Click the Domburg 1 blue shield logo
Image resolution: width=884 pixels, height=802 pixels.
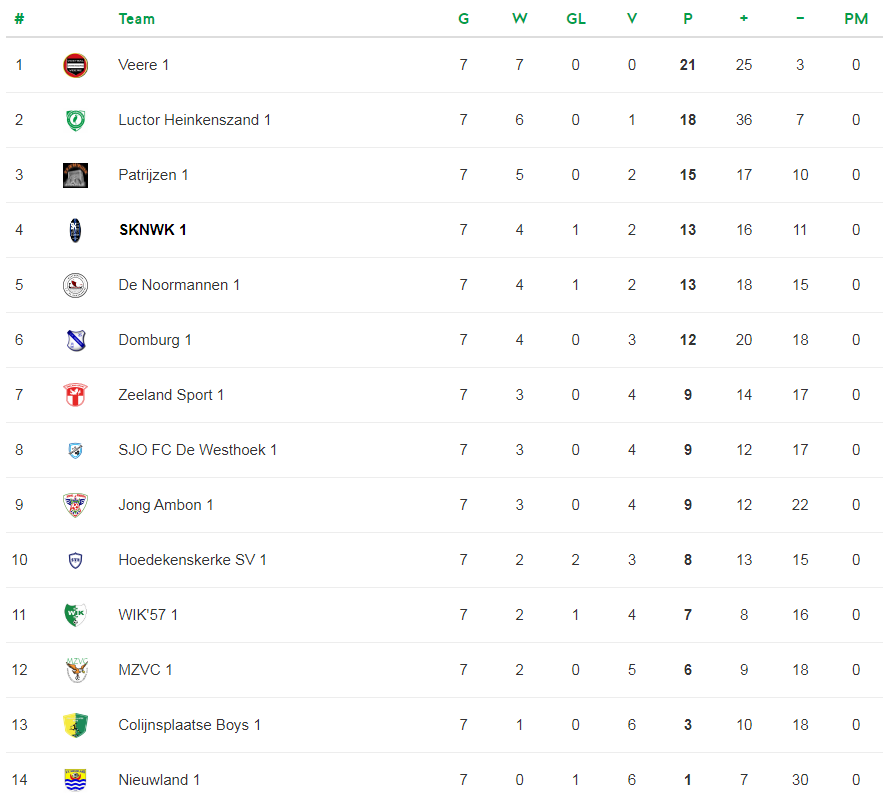coord(76,340)
